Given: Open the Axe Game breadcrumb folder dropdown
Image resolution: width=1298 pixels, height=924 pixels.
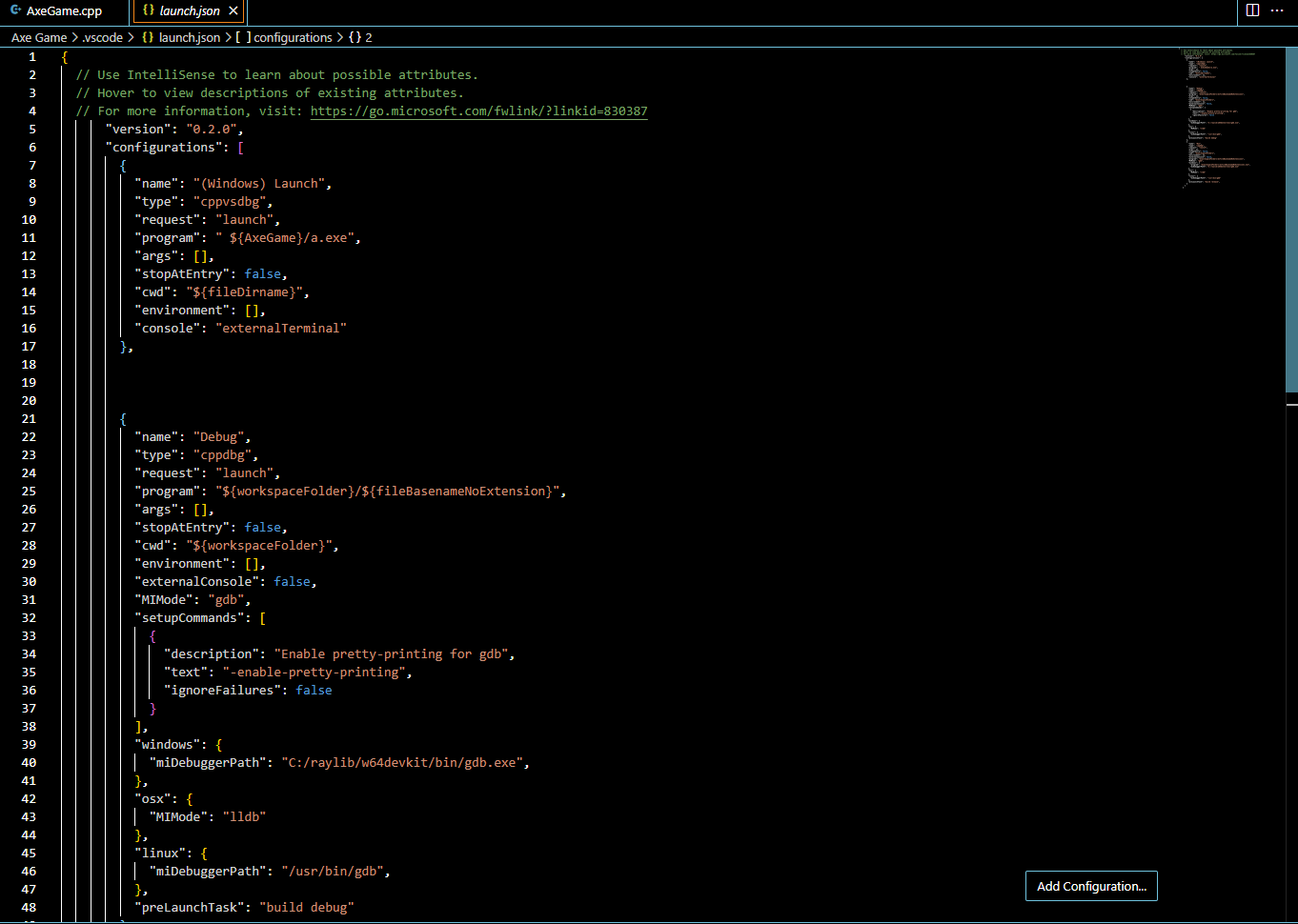Looking at the screenshot, I should [x=39, y=37].
